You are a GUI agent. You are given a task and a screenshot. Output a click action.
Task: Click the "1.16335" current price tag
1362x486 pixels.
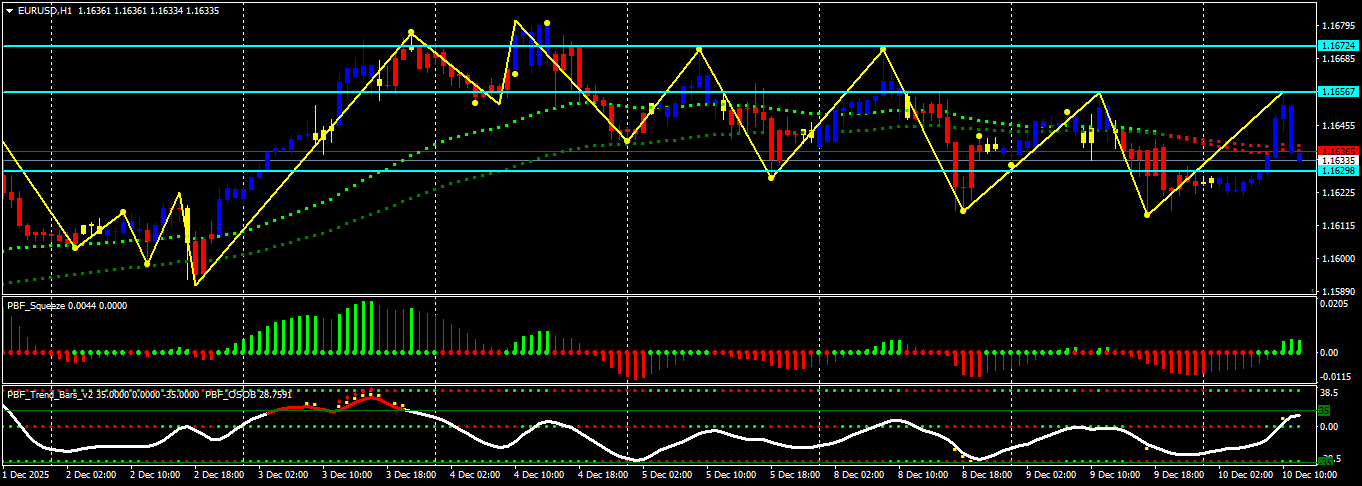[x=1338, y=160]
